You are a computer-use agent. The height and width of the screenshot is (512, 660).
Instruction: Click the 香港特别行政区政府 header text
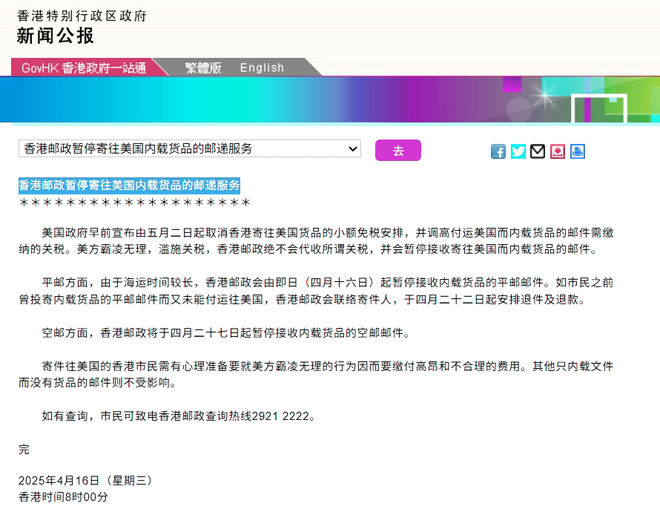[x=82, y=16]
